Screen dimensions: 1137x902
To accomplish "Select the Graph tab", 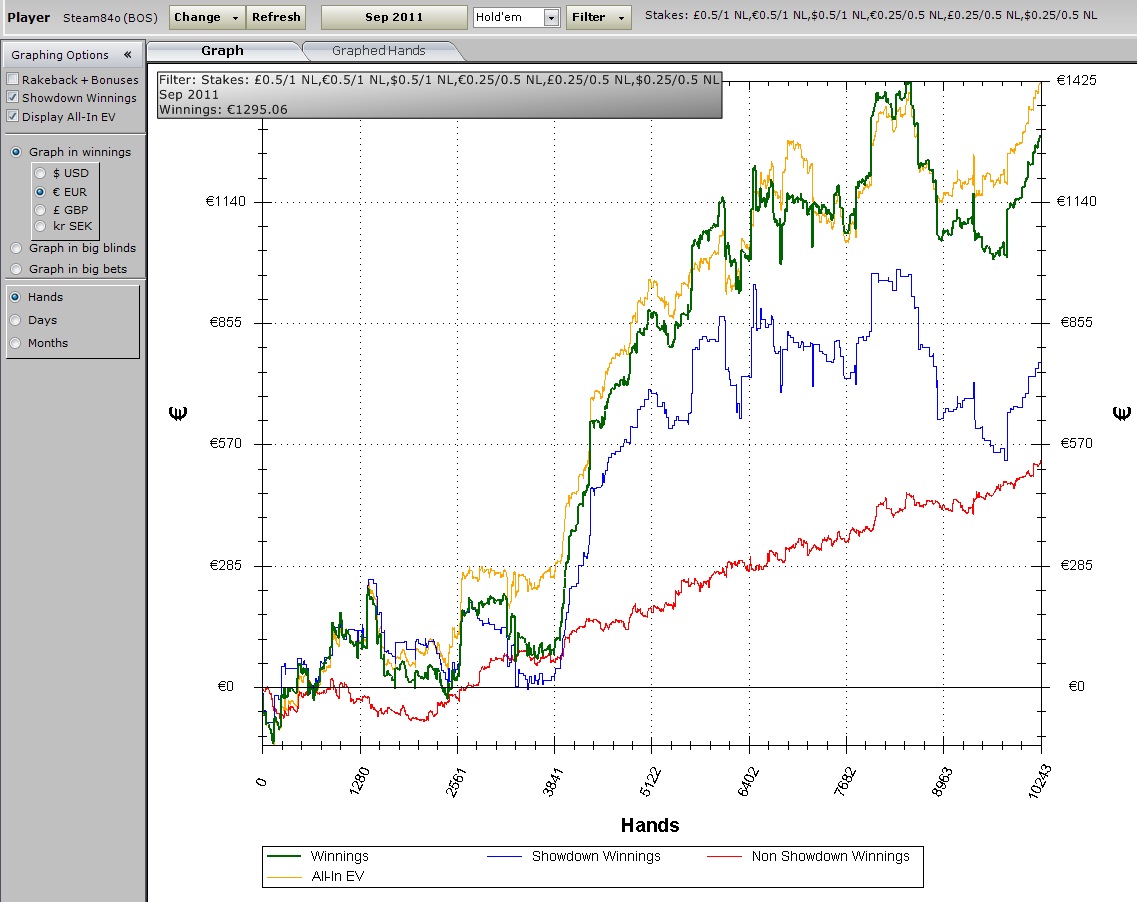I will [x=222, y=51].
